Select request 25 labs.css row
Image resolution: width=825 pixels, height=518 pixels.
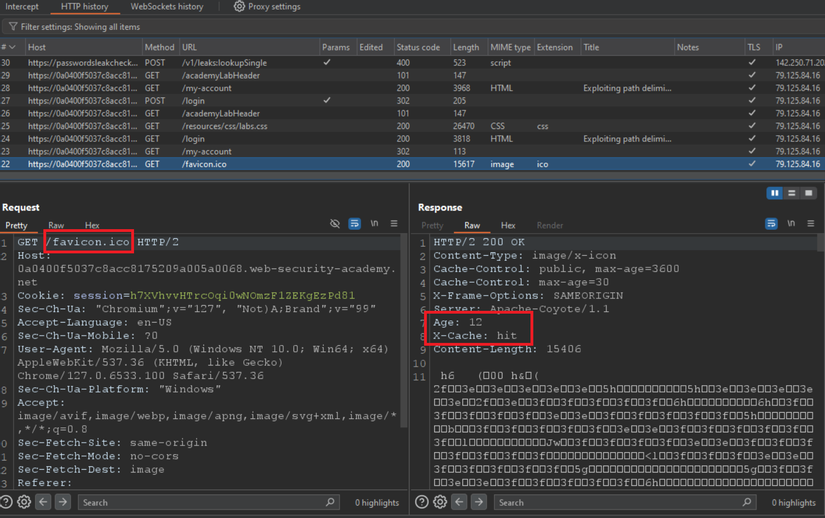pyautogui.click(x=412, y=126)
